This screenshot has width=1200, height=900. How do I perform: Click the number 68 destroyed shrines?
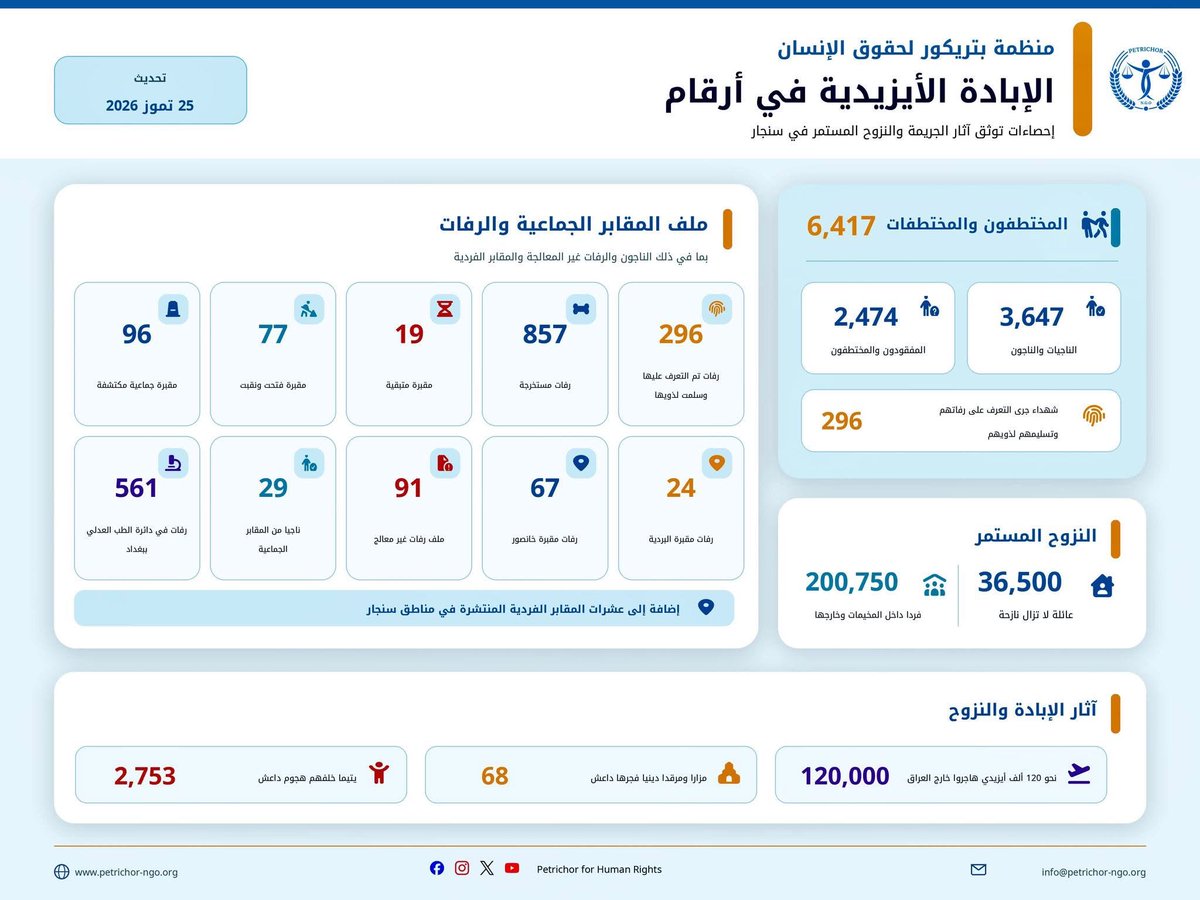pos(495,775)
